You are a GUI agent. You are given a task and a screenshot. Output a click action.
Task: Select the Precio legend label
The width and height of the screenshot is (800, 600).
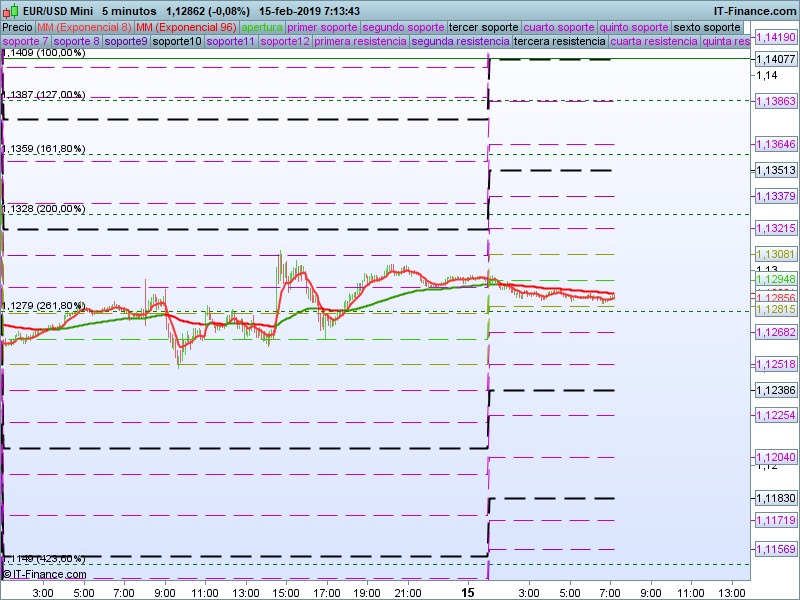(17, 27)
